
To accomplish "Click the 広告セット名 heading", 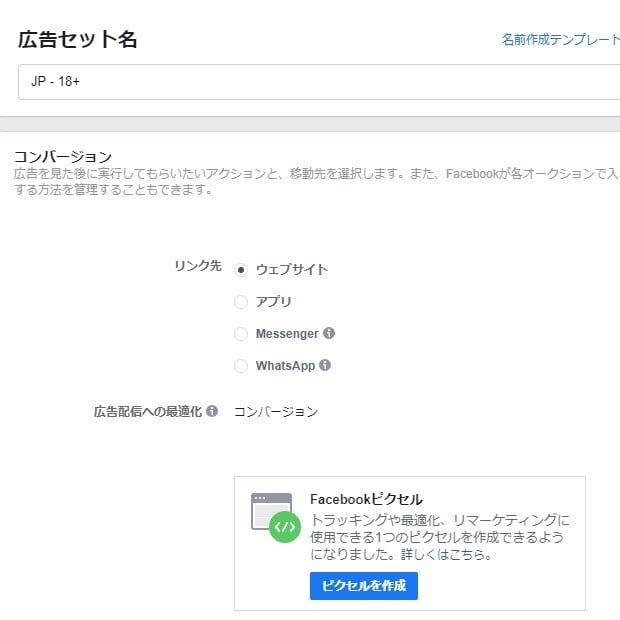I will [78, 40].
